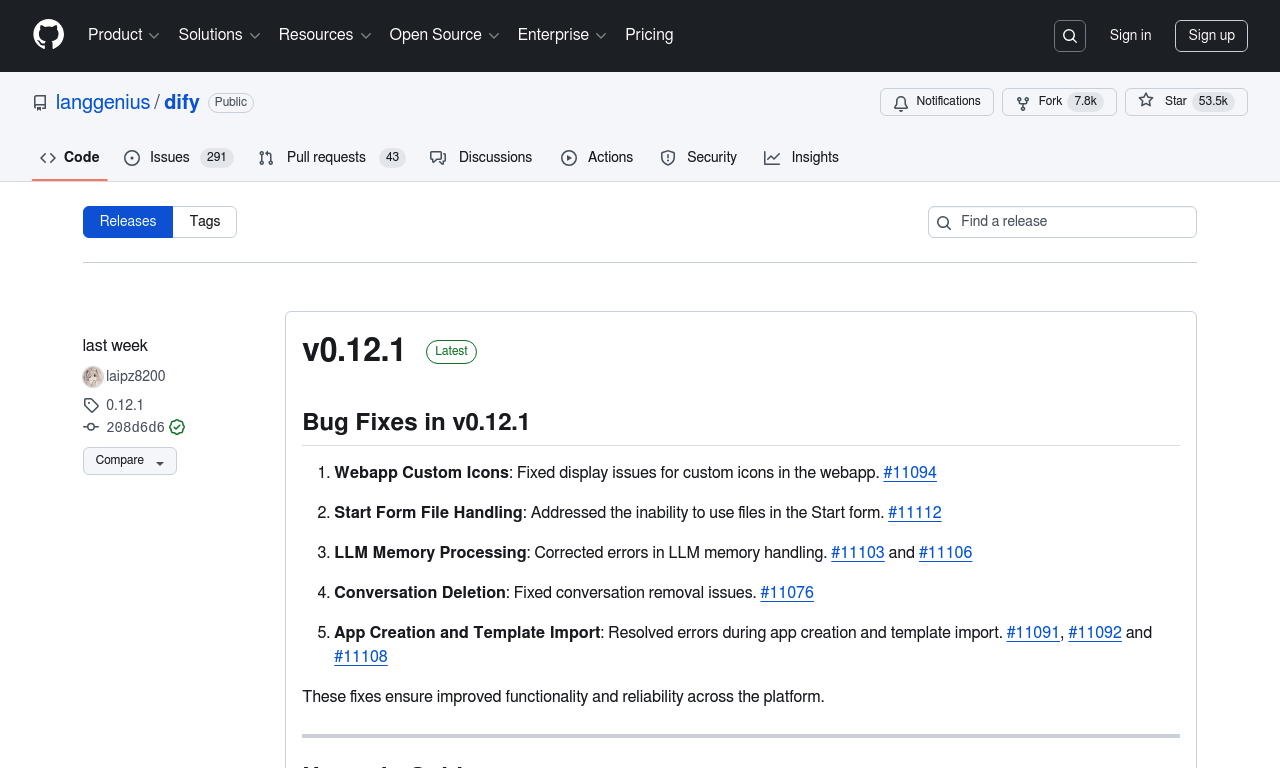
Task: Open pull request #11091
Action: pyautogui.click(x=1033, y=633)
